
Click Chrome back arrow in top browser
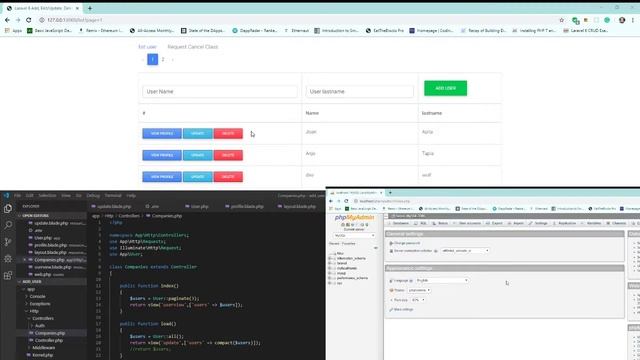point(7,20)
